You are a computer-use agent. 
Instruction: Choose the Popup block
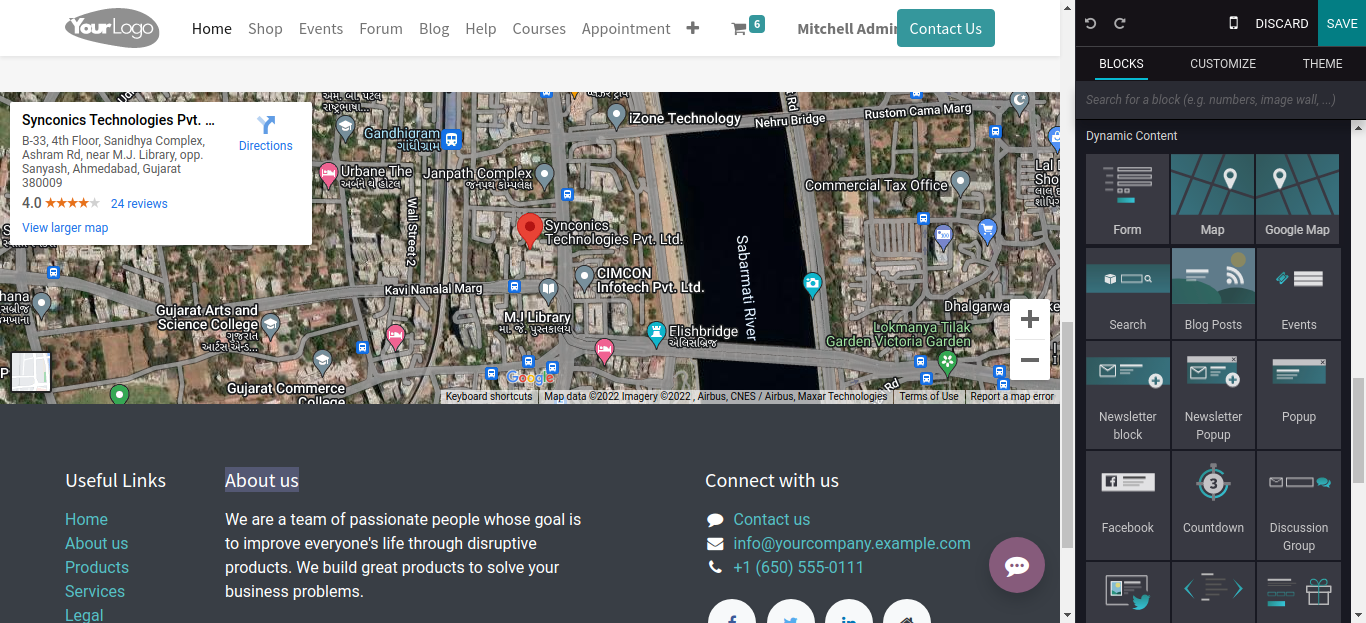1298,395
